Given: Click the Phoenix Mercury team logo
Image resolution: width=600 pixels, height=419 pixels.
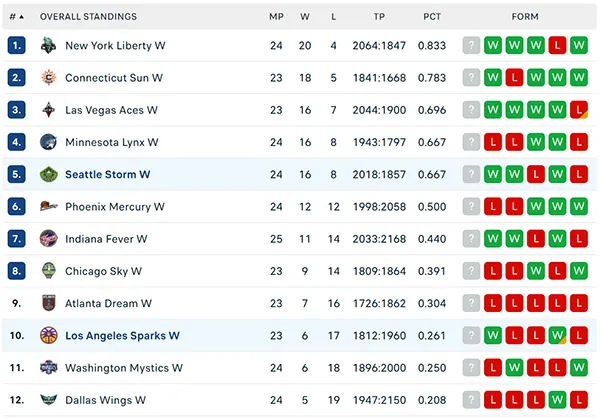Looking at the screenshot, I should (x=49, y=207).
